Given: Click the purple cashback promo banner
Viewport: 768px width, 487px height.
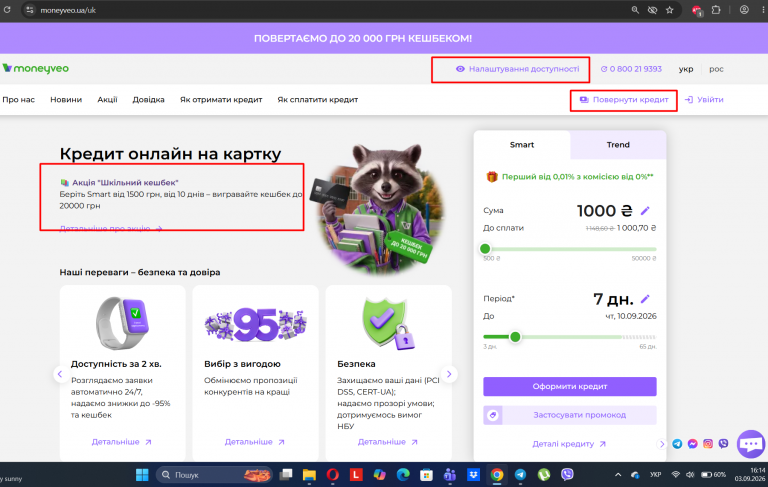Looking at the screenshot, I should (x=363, y=38).
